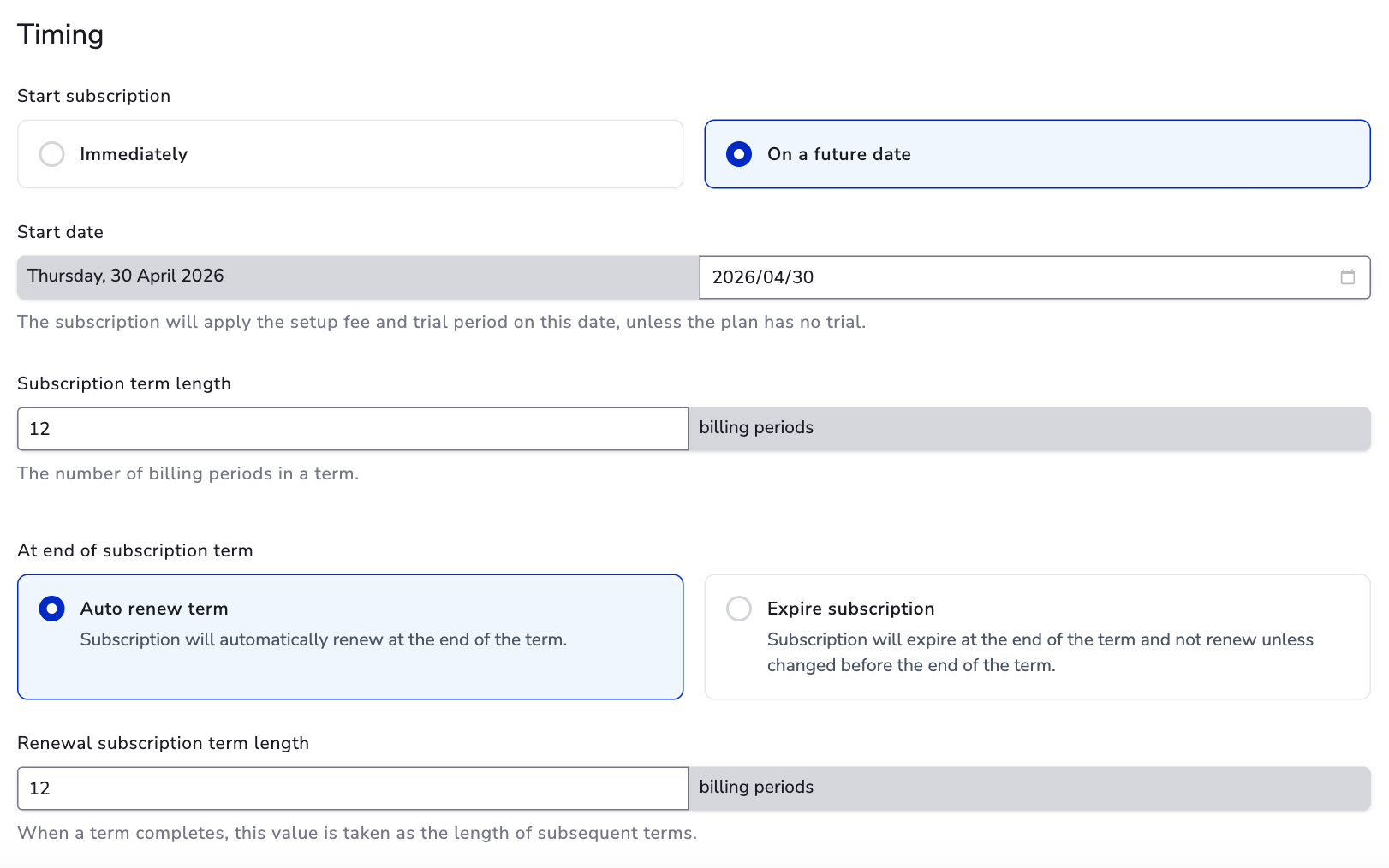Click the 'Start date' label
Image resolution: width=1389 pixels, height=868 pixels.
(60, 232)
